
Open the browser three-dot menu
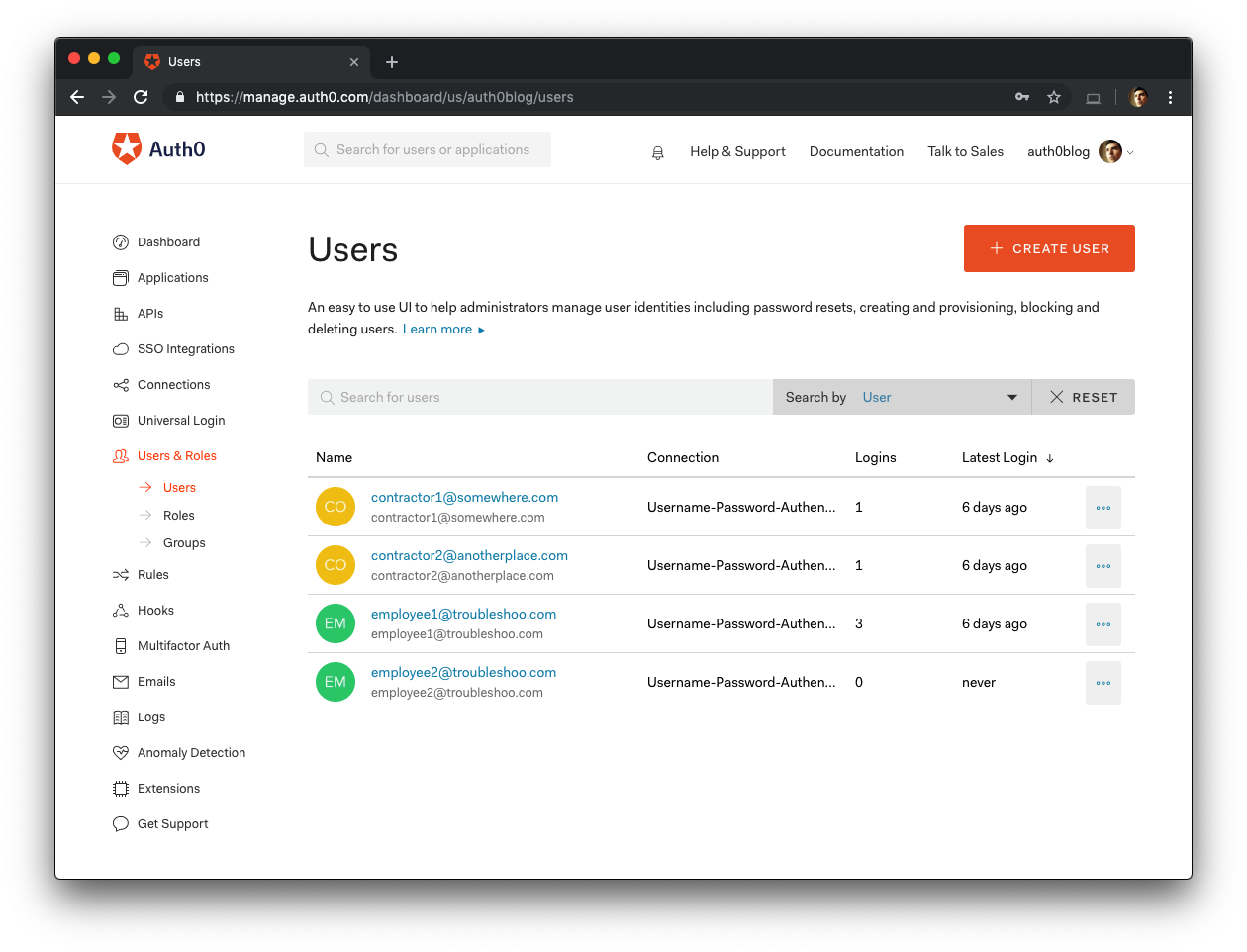(1170, 97)
